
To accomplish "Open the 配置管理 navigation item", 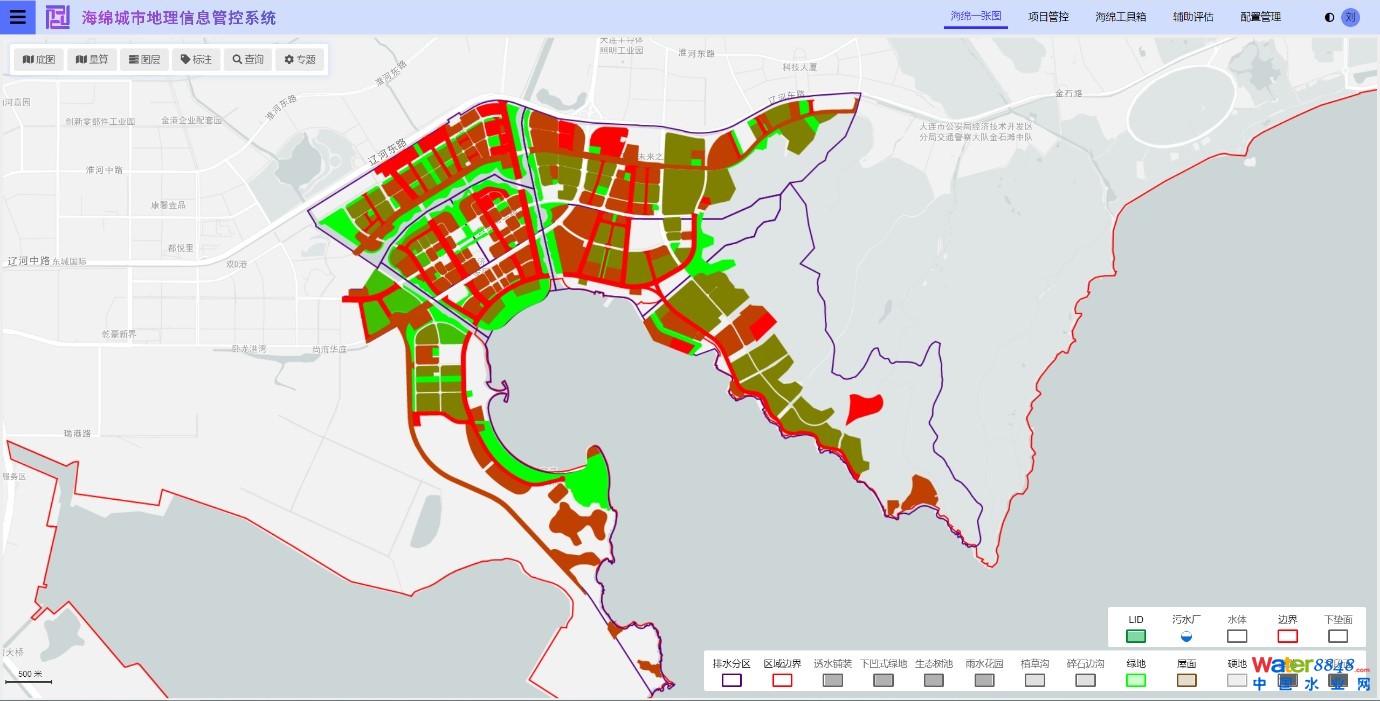I will tap(1260, 17).
